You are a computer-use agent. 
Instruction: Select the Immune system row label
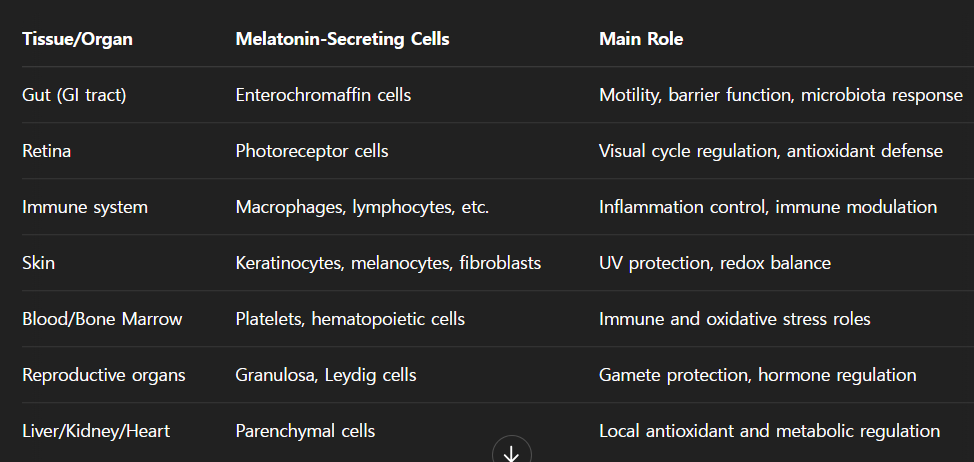point(85,207)
